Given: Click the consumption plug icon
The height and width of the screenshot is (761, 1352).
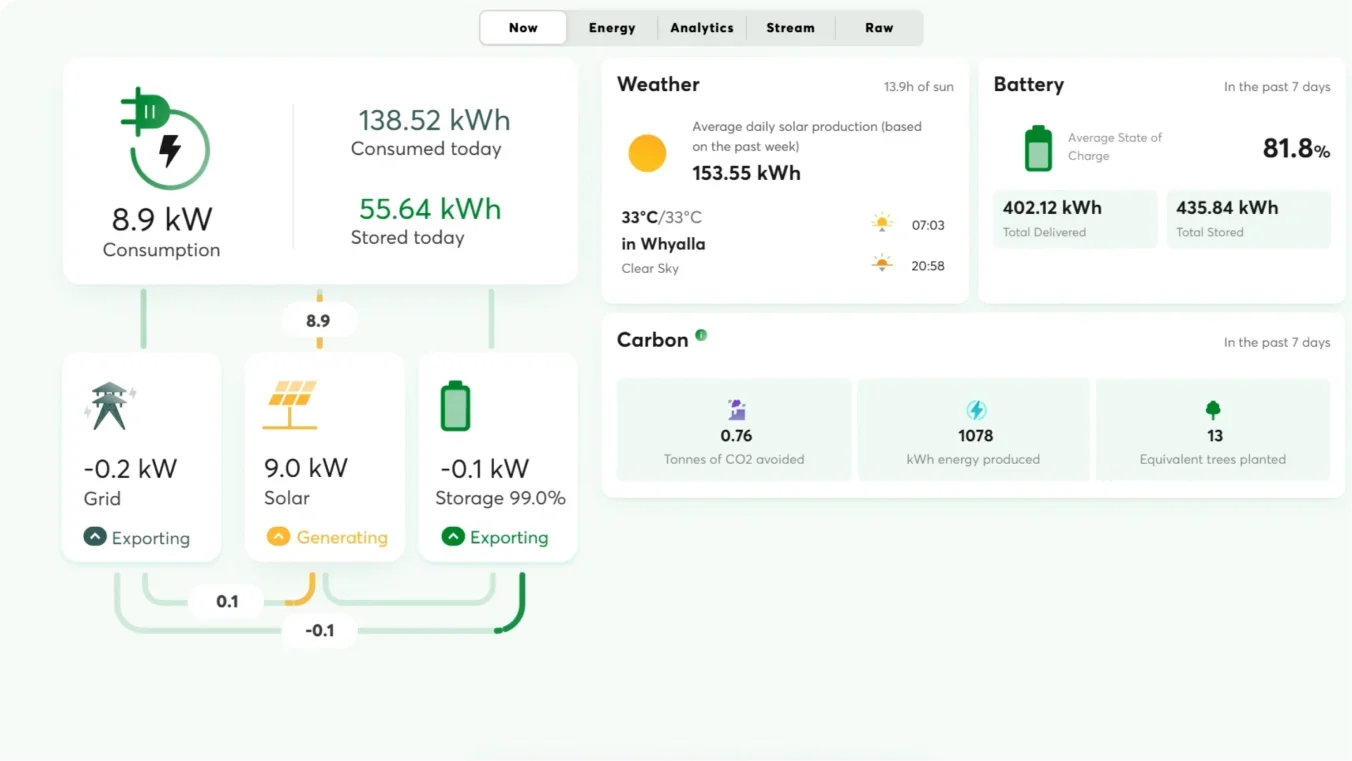Looking at the screenshot, I should click(x=165, y=139).
